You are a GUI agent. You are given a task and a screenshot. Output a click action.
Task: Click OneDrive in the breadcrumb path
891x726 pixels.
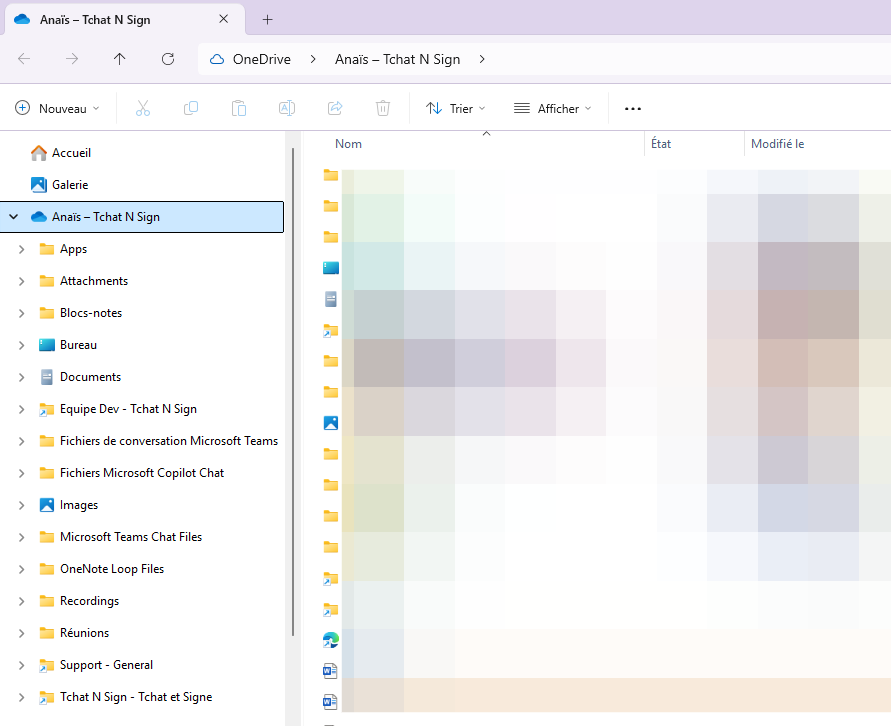(x=261, y=59)
